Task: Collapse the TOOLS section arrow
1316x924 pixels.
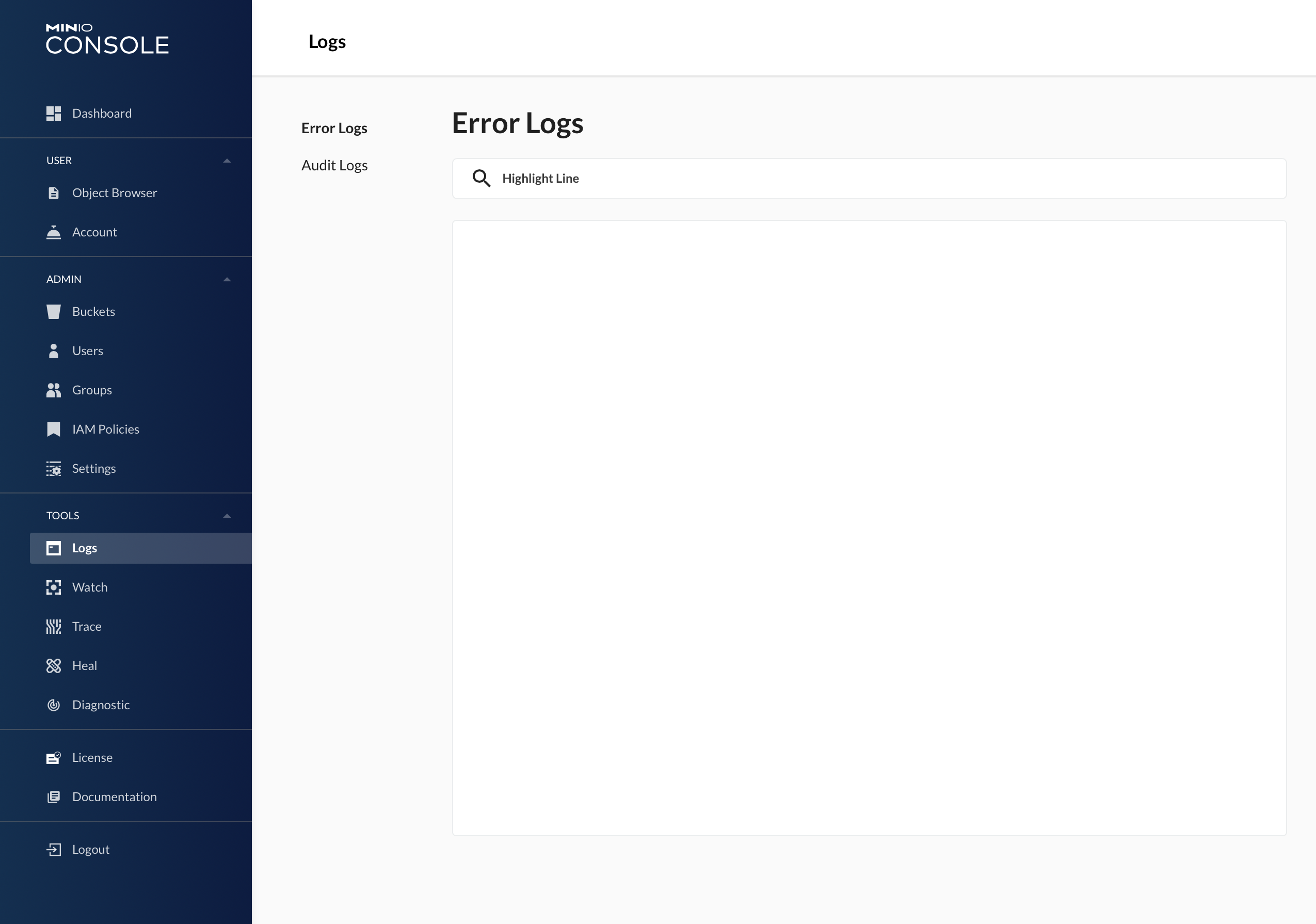Action: [x=227, y=516]
